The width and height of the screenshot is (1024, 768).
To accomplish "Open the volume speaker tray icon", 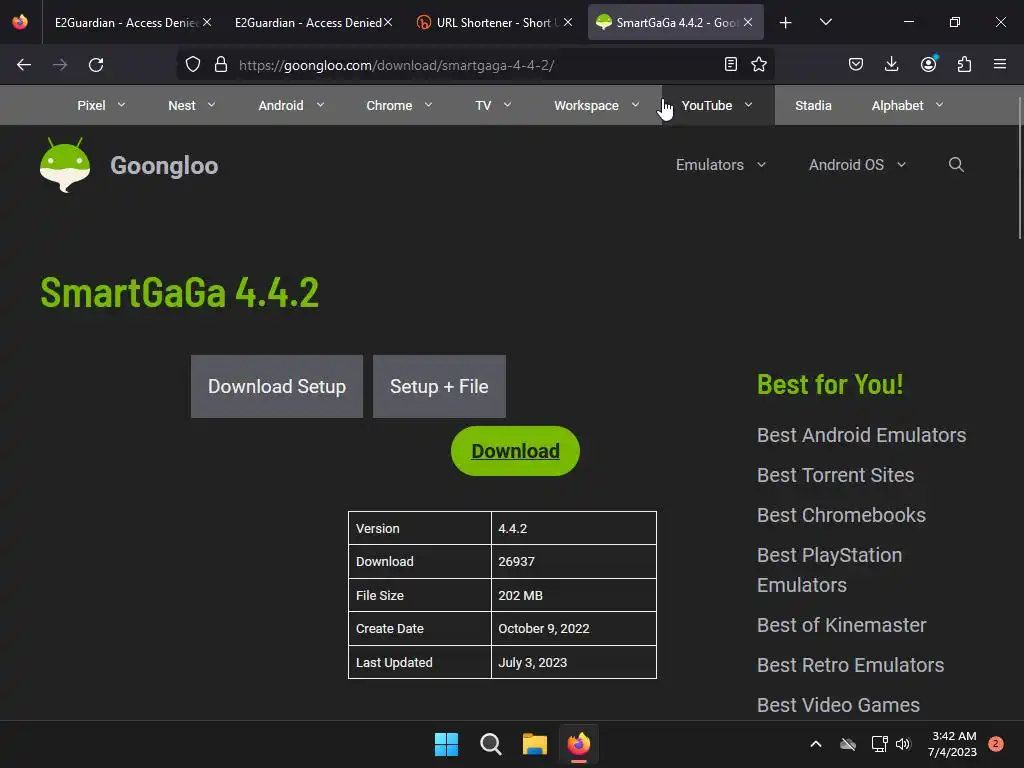I will click(903, 744).
